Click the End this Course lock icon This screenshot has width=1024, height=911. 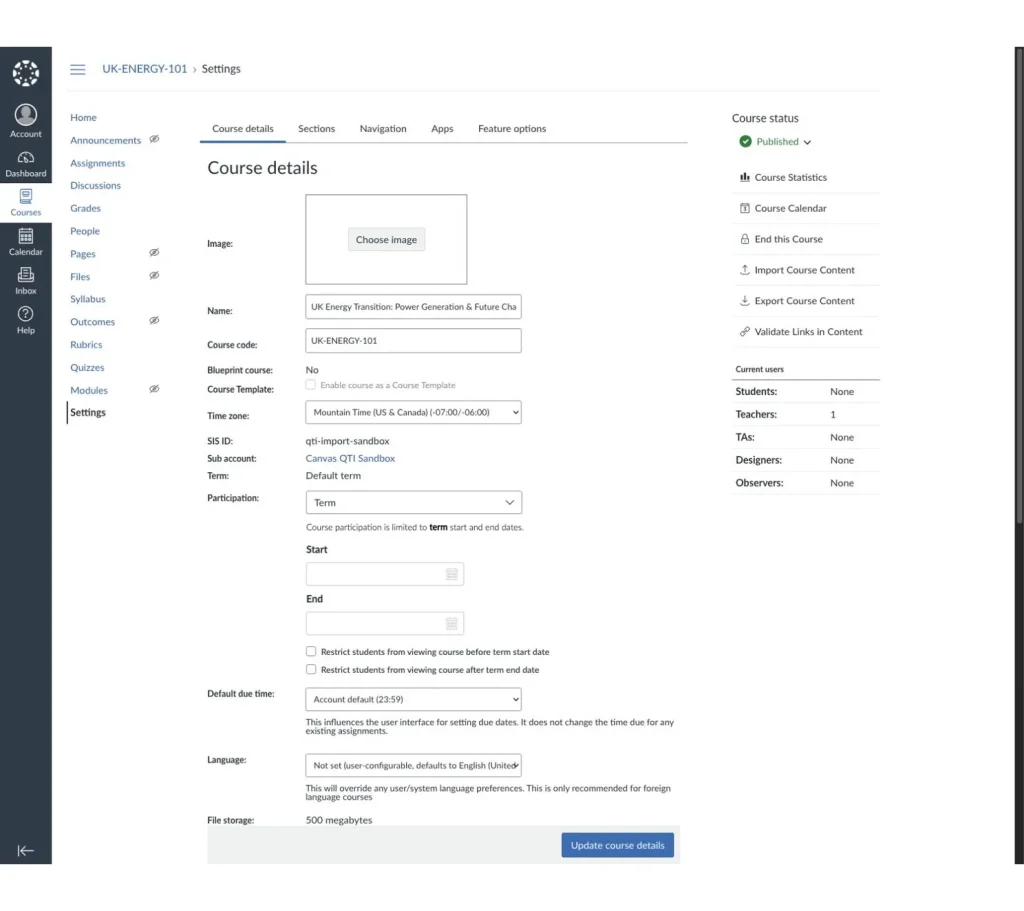744,239
